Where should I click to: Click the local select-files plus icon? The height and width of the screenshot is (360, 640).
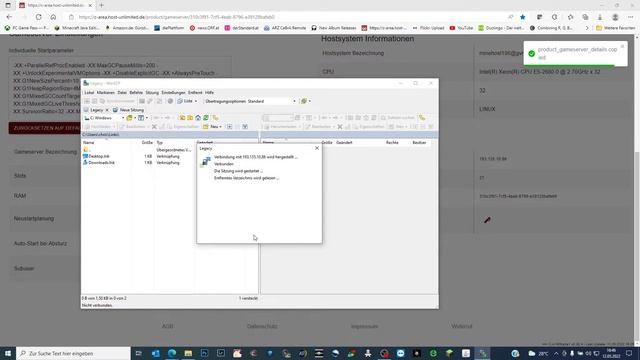(229, 127)
